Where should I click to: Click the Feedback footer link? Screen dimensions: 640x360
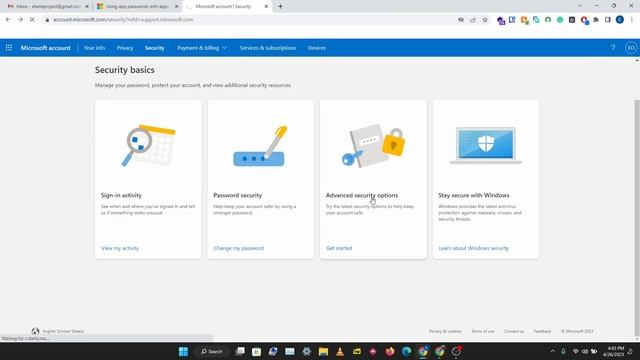pyautogui.click(x=542, y=331)
